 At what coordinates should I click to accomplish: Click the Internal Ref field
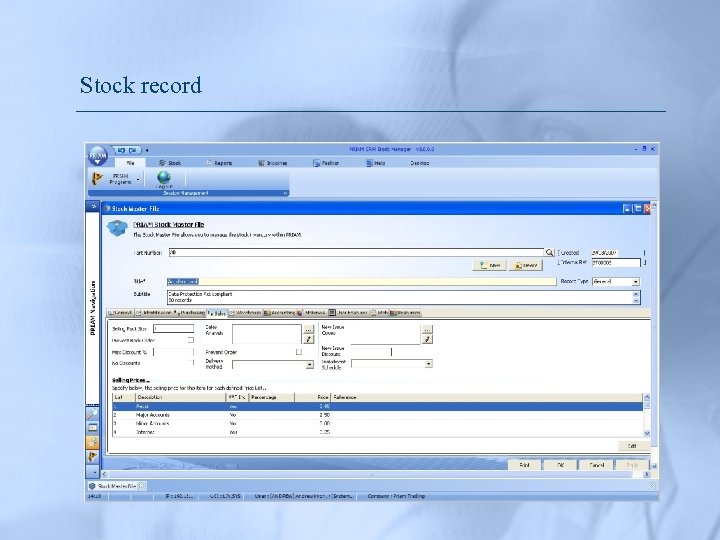pyautogui.click(x=615, y=263)
